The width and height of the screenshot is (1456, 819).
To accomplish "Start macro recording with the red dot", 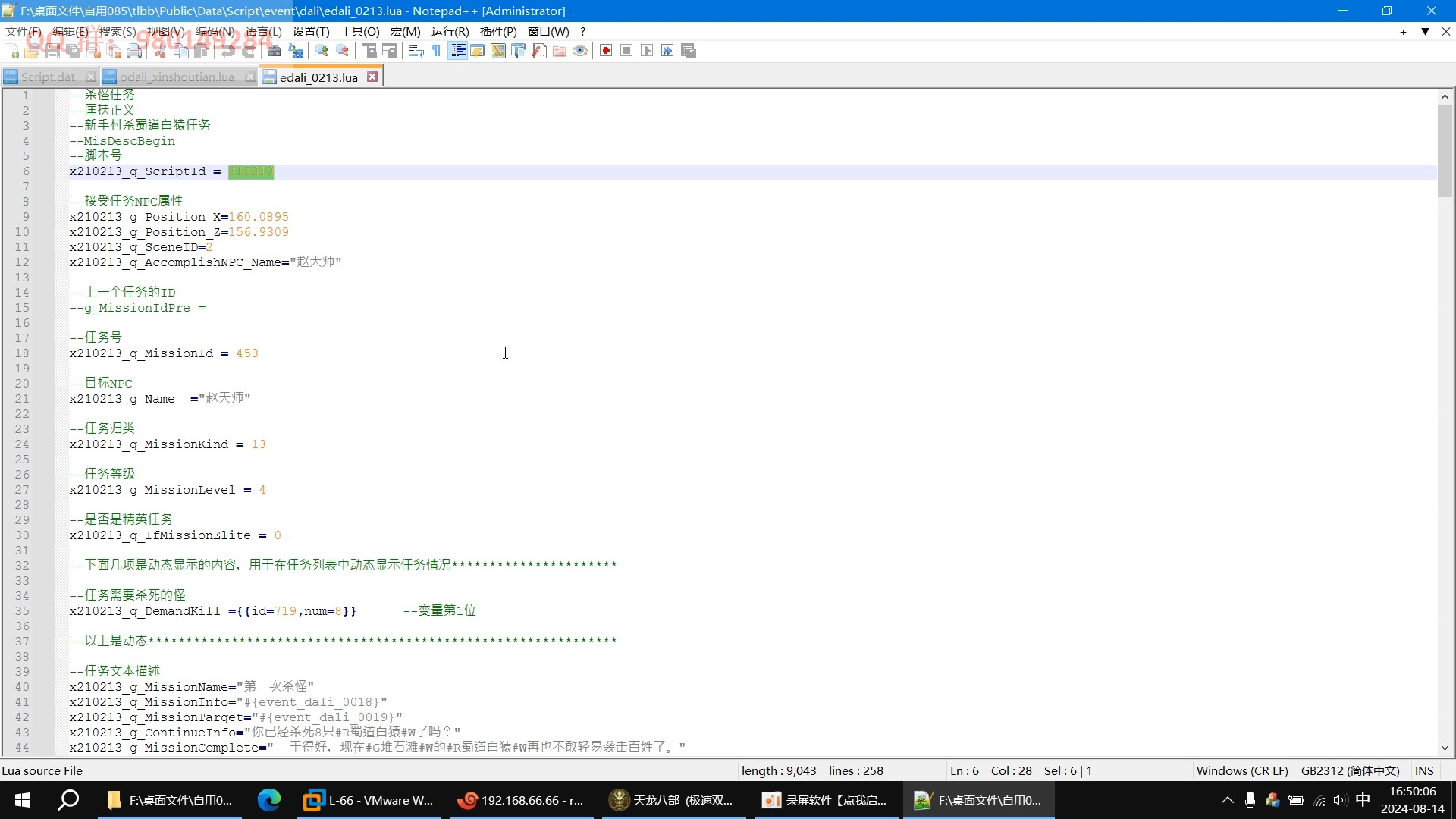I will point(606,51).
